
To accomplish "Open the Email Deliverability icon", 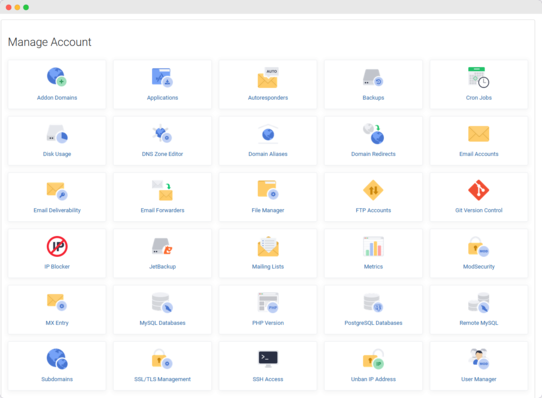I will tap(57, 191).
